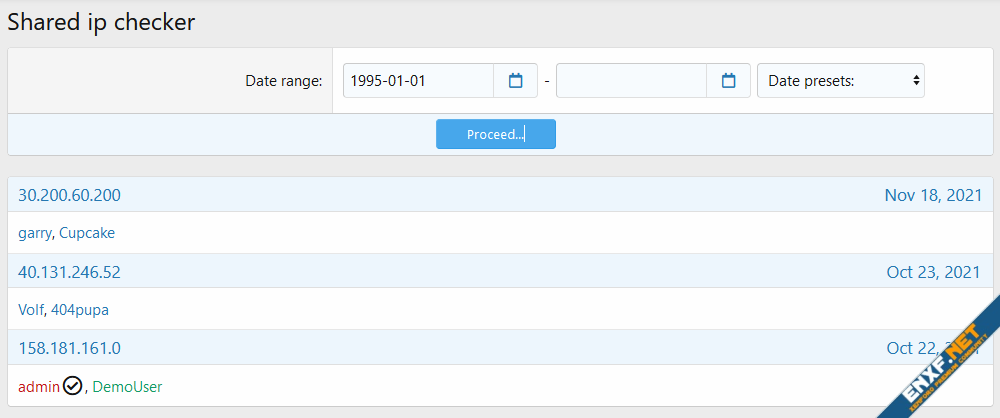Image resolution: width=1000 pixels, height=418 pixels.
Task: Click the Date range label
Action: (x=283, y=81)
